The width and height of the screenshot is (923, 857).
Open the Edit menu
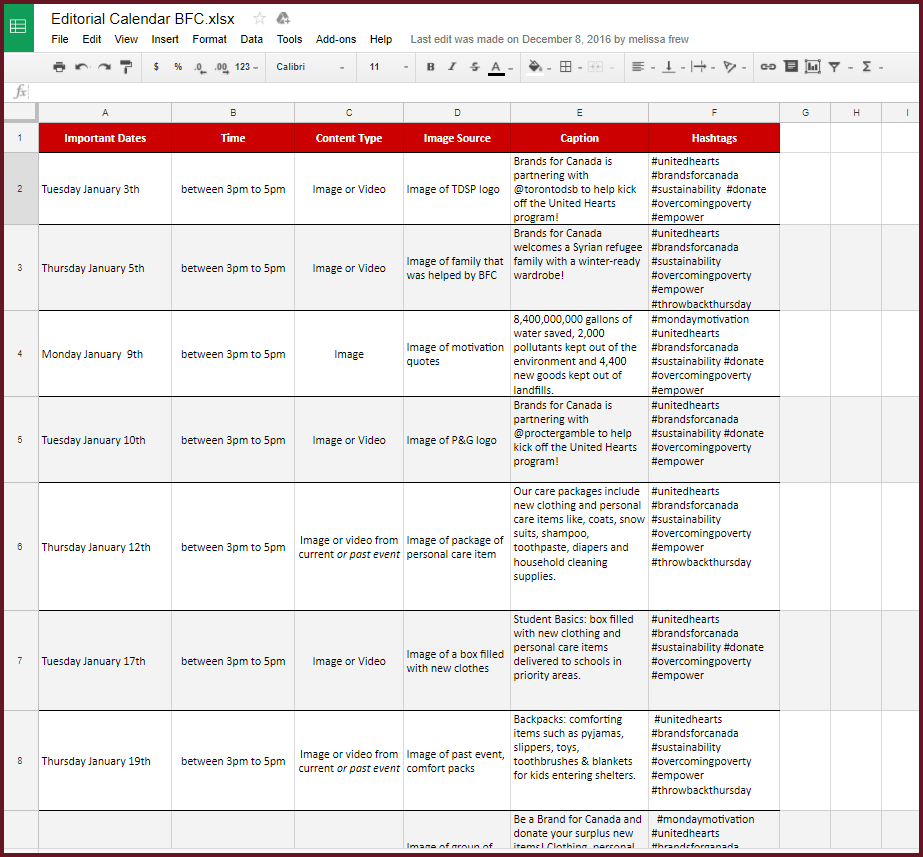click(x=91, y=39)
